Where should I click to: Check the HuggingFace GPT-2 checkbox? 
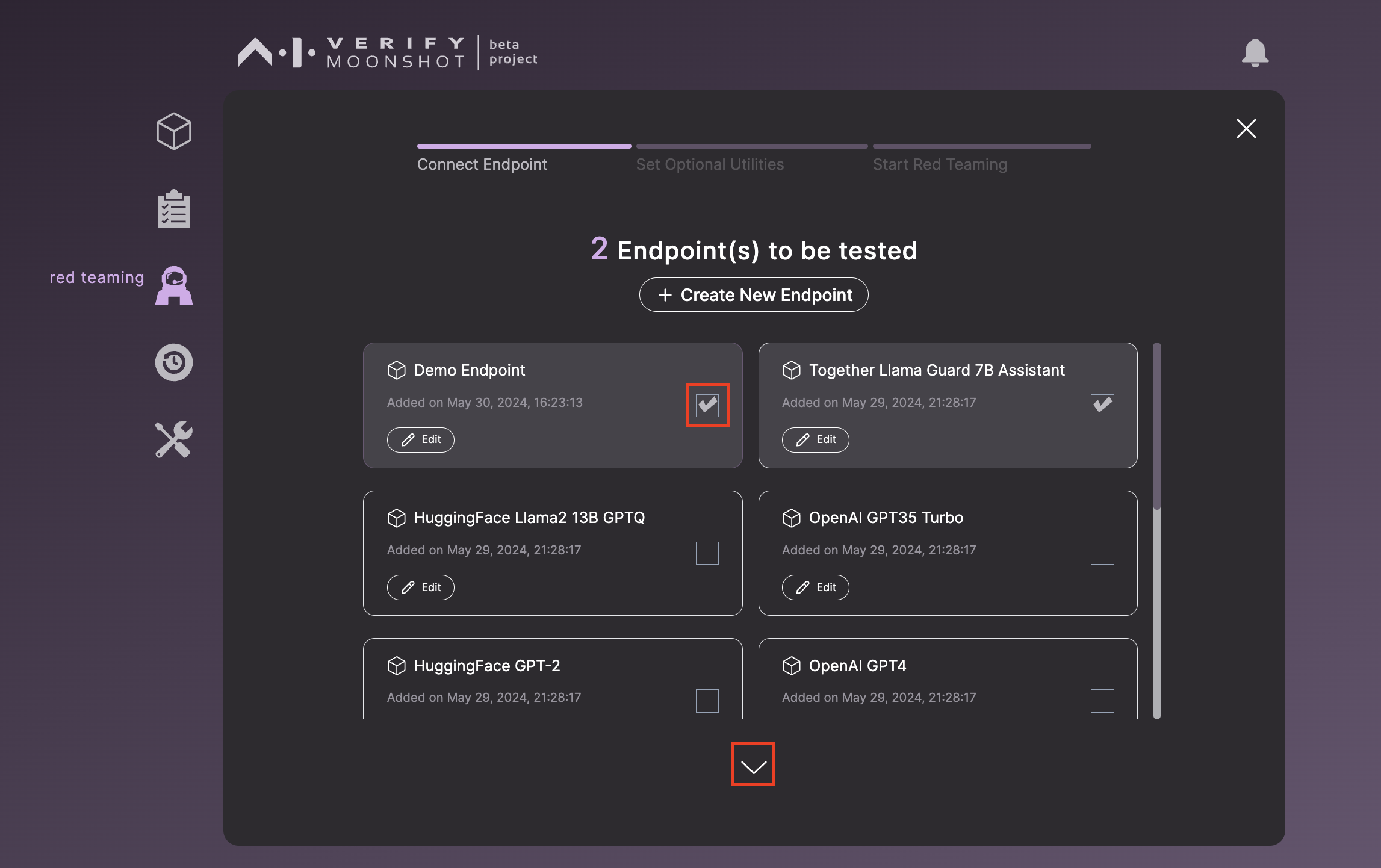click(x=707, y=701)
